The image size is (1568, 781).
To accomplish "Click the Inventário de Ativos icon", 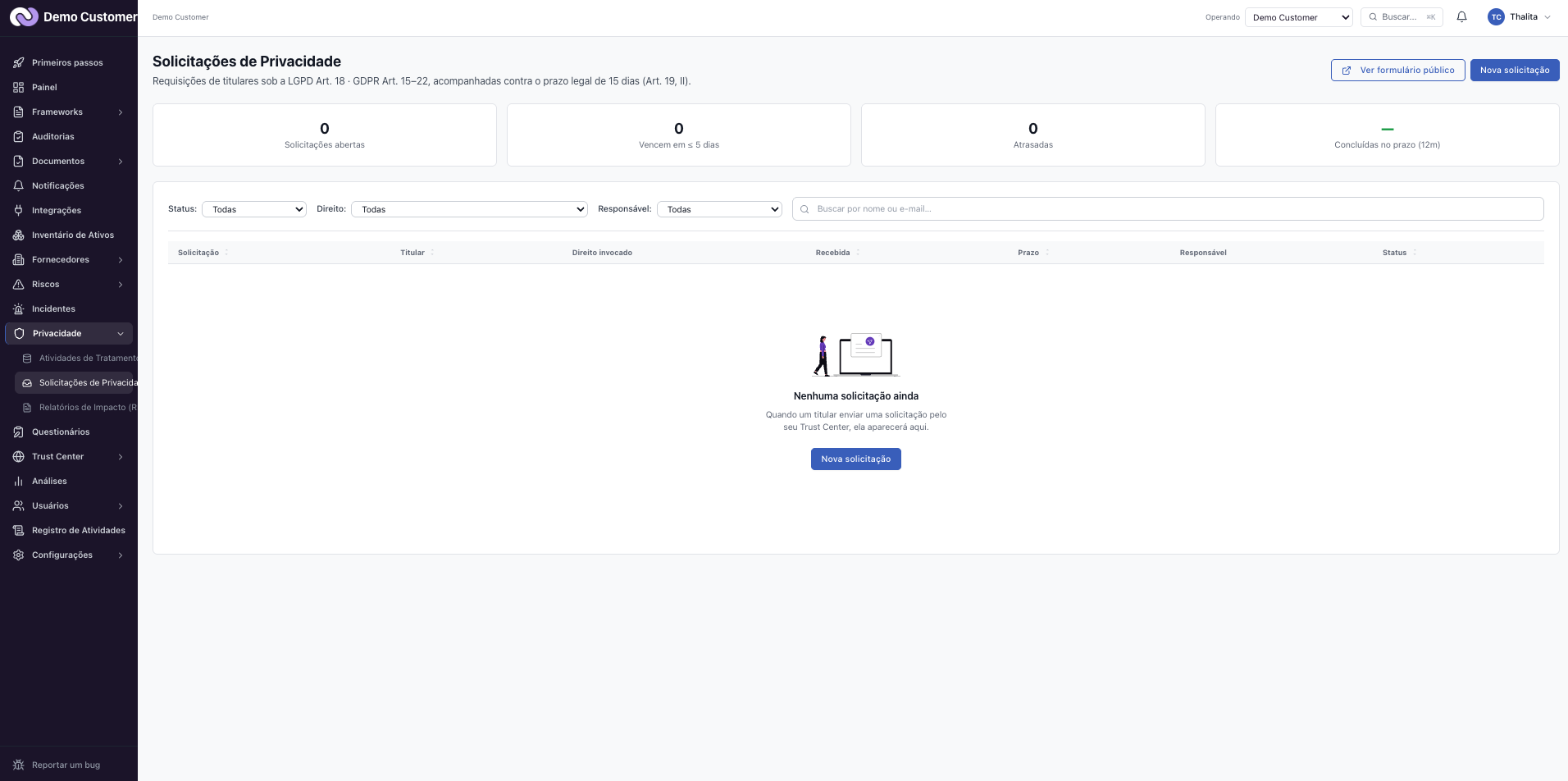I will click(18, 235).
